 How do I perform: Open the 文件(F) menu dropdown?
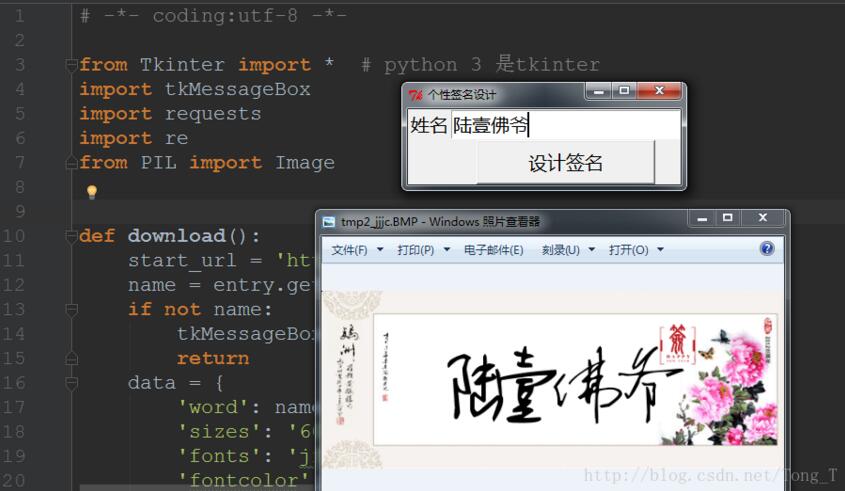357,250
